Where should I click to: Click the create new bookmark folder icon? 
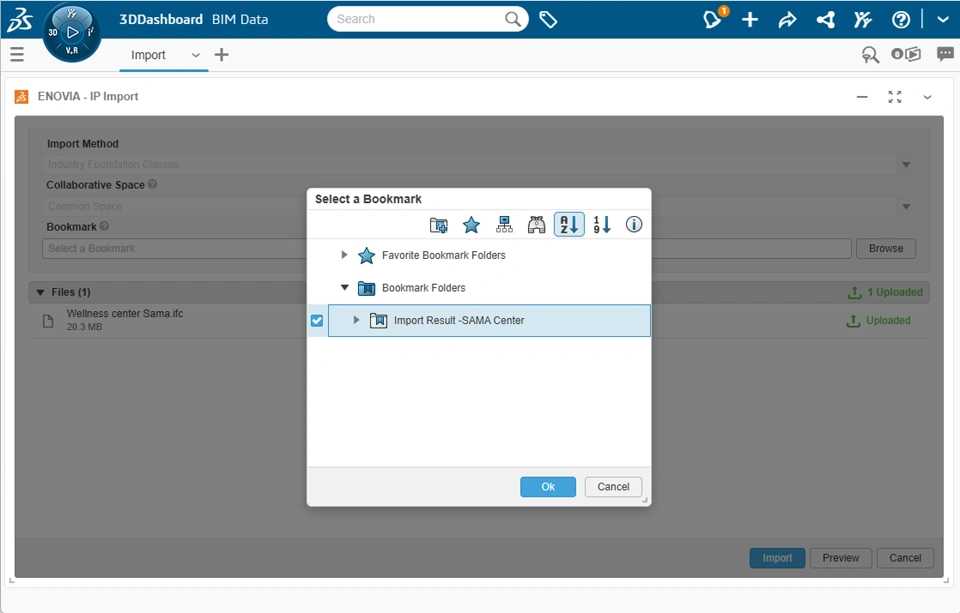point(438,225)
